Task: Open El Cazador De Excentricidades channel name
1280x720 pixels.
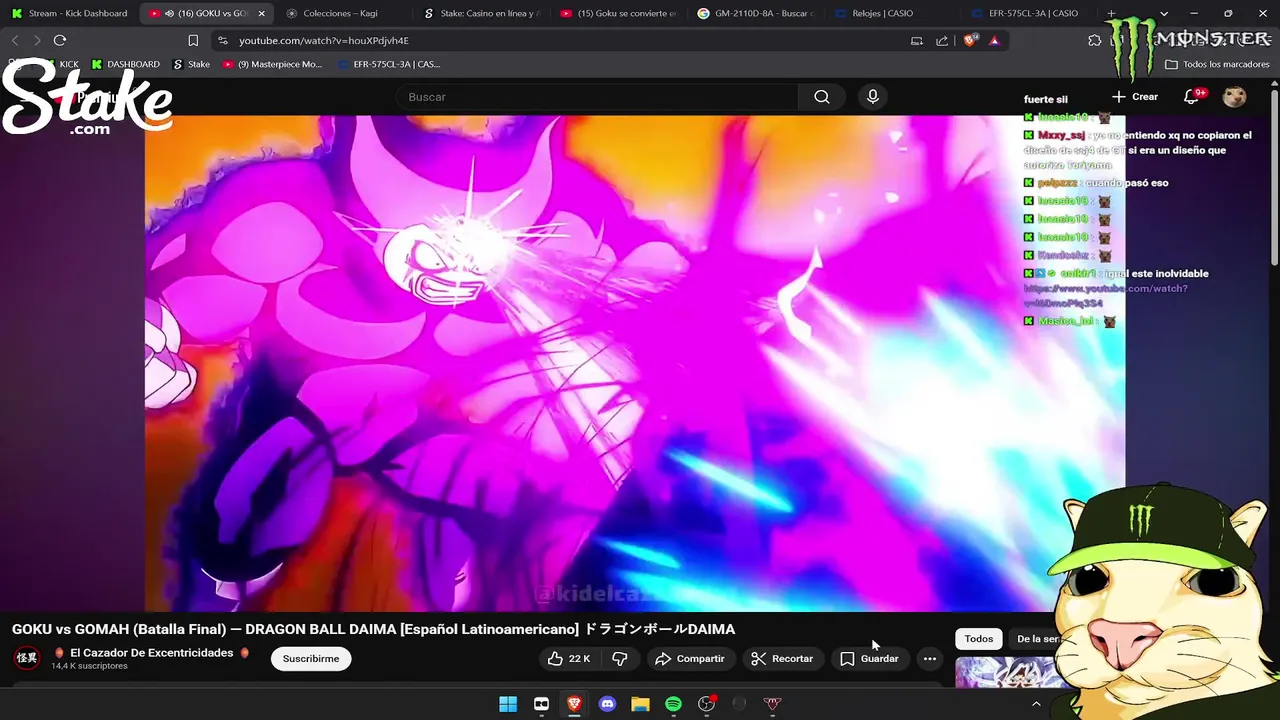Action: (x=151, y=653)
